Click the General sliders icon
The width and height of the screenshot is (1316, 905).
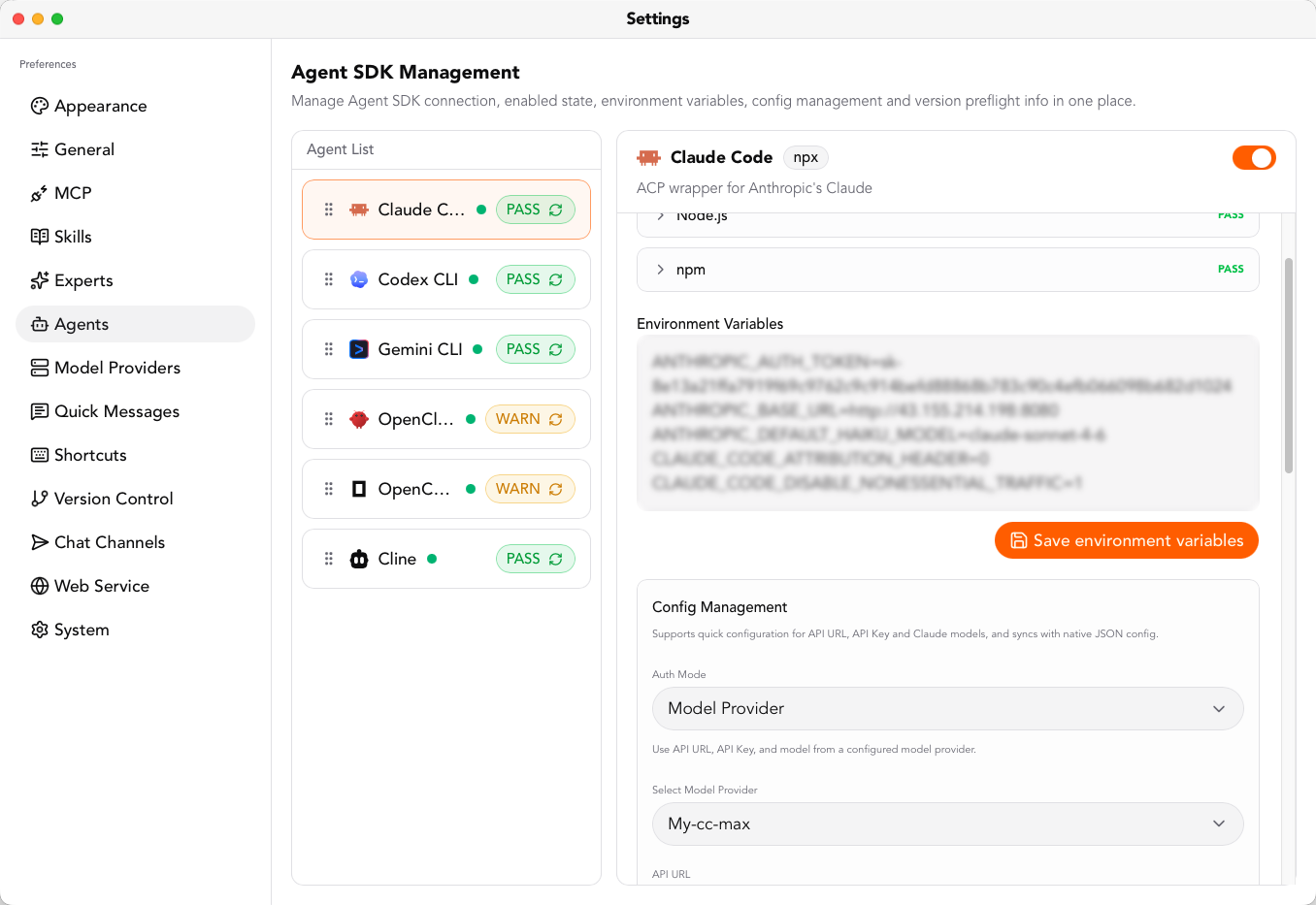(x=40, y=149)
